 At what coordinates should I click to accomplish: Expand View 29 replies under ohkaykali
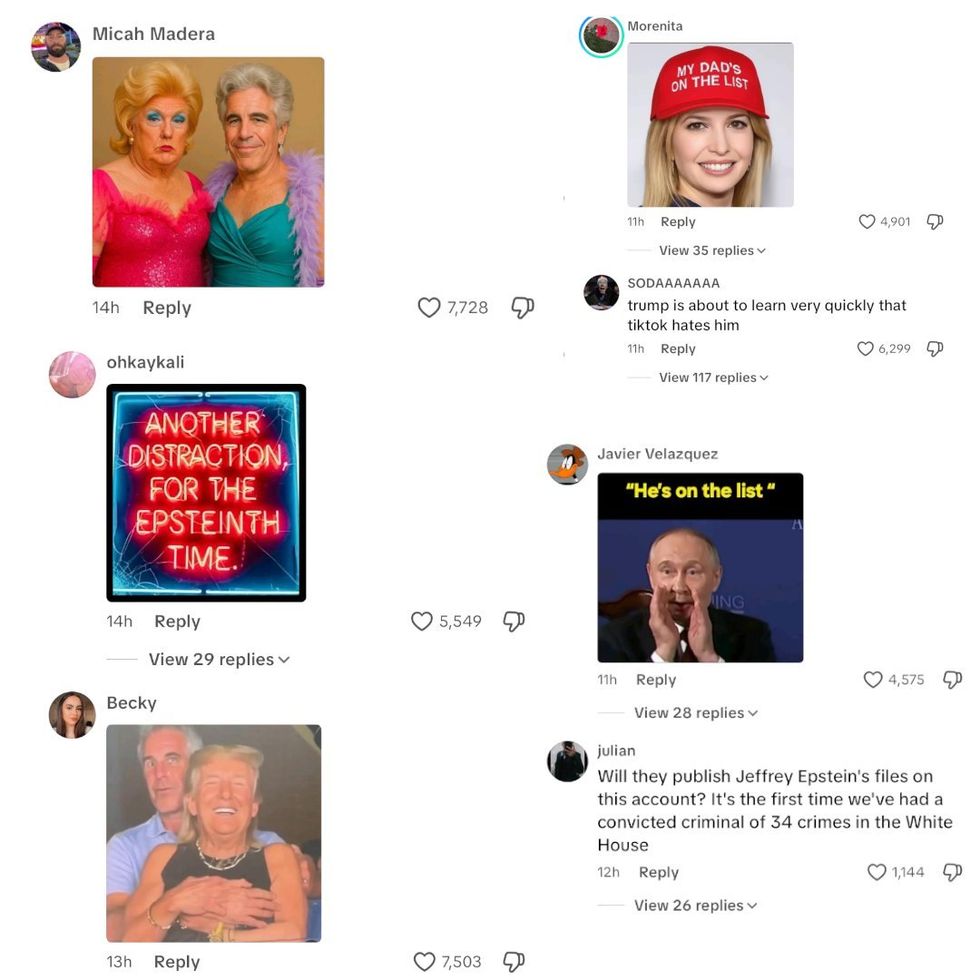pos(219,659)
